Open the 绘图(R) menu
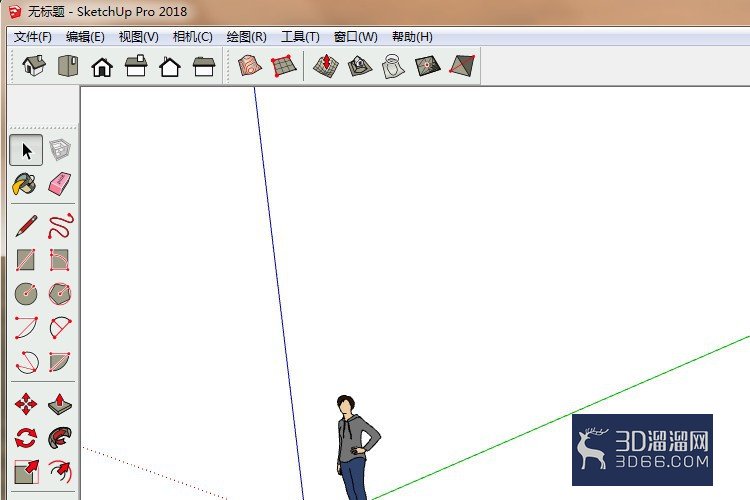750x500 pixels. 246,37
